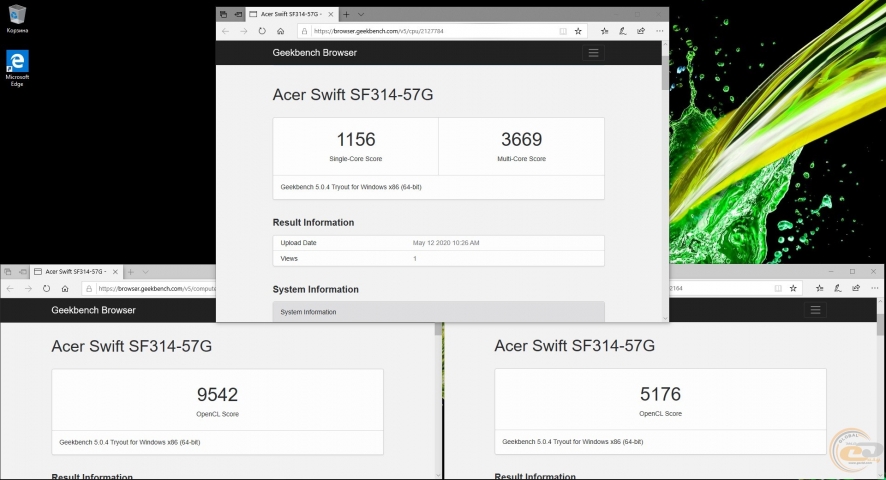Click the lock icon in top address bar

(x=305, y=31)
